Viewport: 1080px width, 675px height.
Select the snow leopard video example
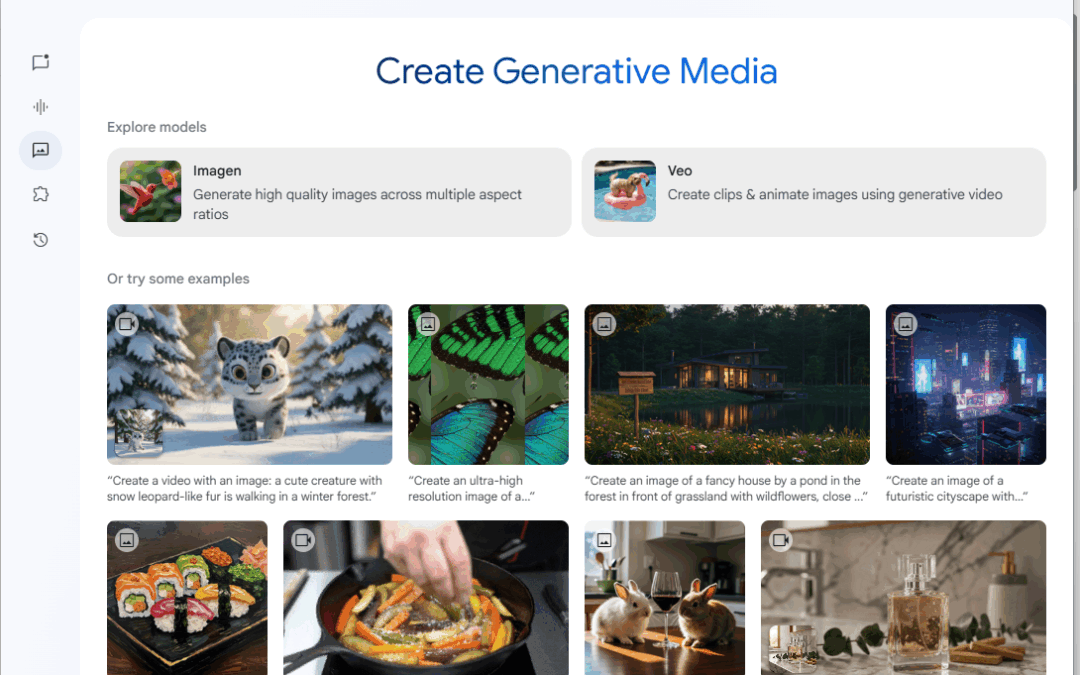click(x=249, y=384)
